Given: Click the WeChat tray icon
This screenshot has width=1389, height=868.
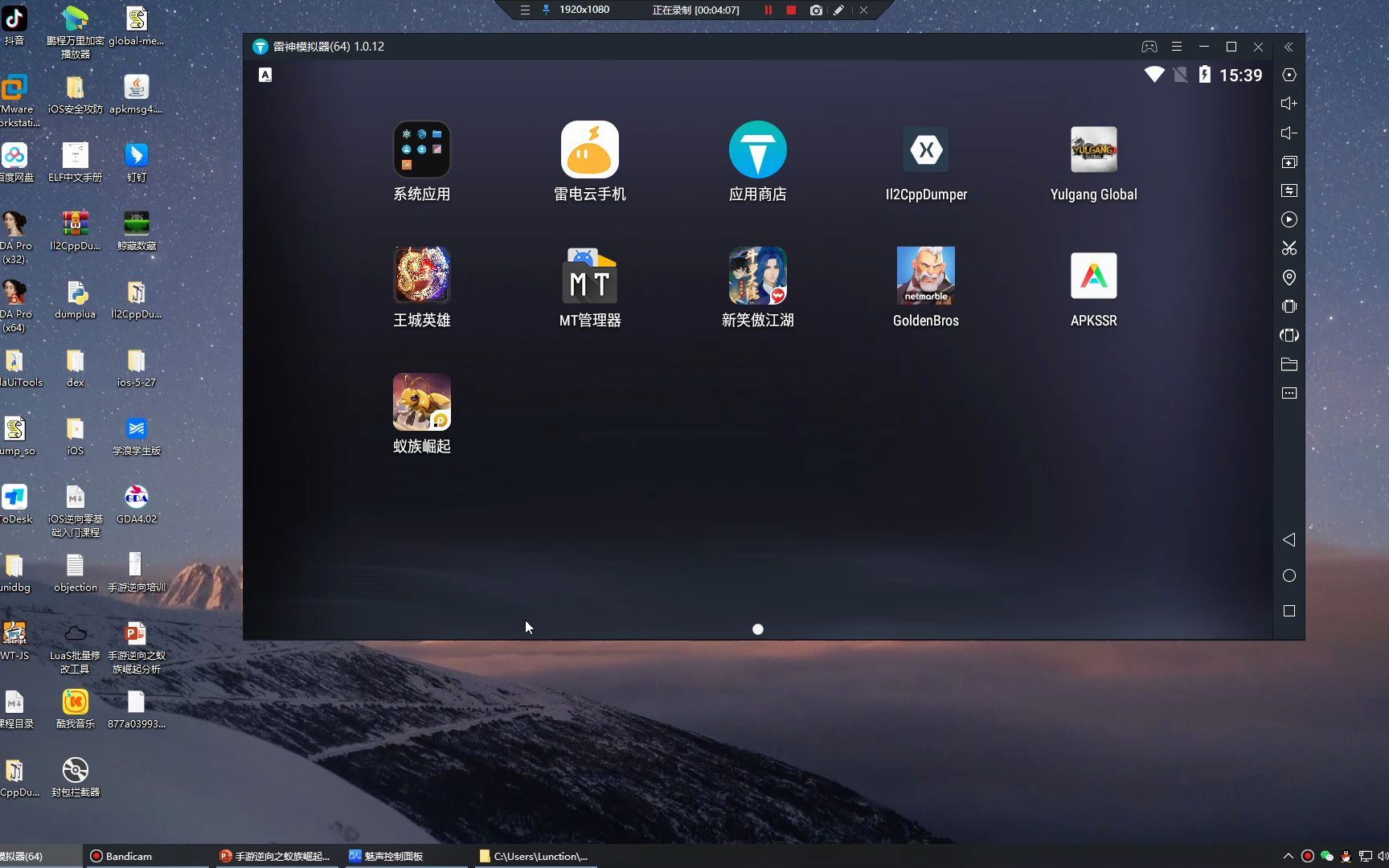Looking at the screenshot, I should click(x=1327, y=856).
